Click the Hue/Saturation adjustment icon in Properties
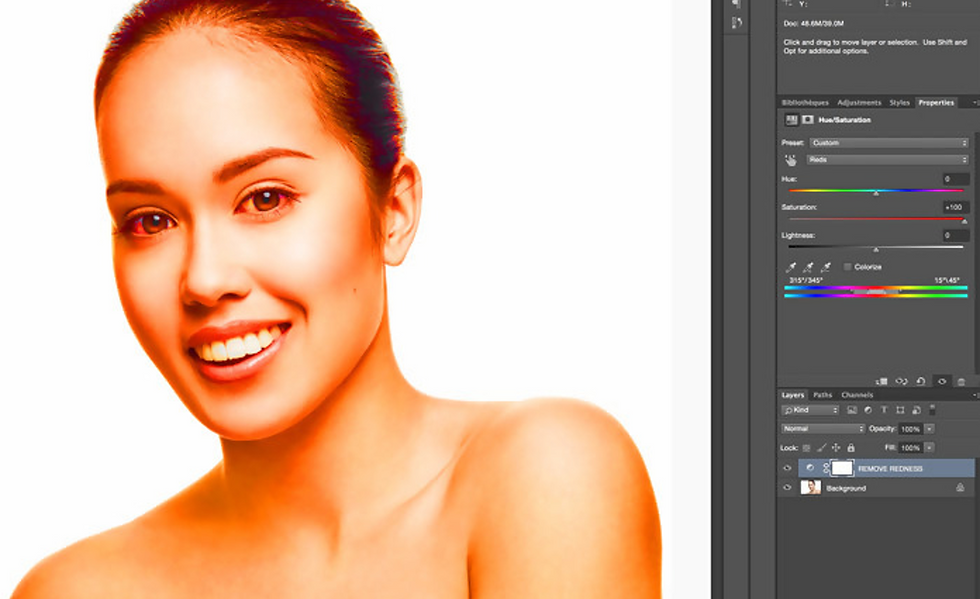The image size is (980, 599). (792, 119)
